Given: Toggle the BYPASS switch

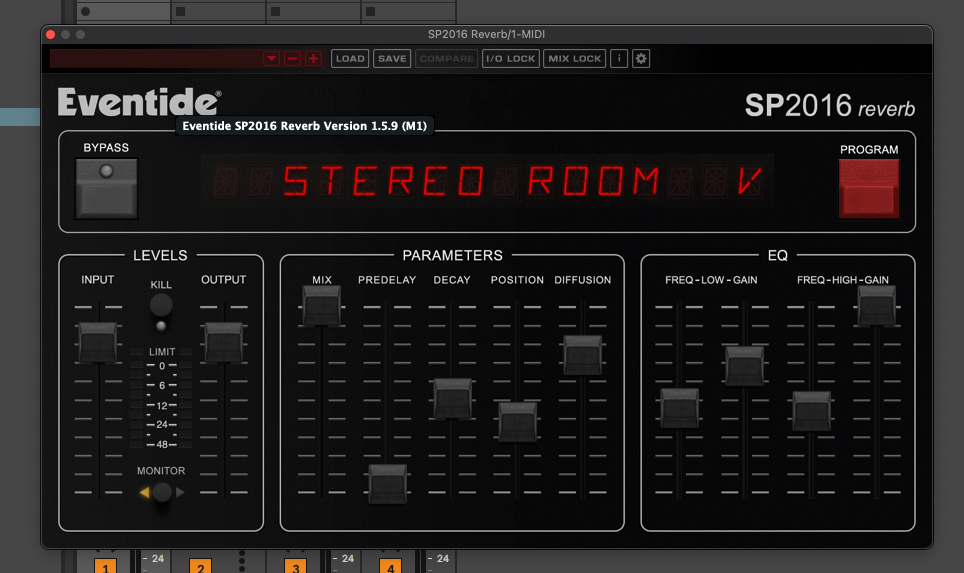Looking at the screenshot, I should coord(106,188).
